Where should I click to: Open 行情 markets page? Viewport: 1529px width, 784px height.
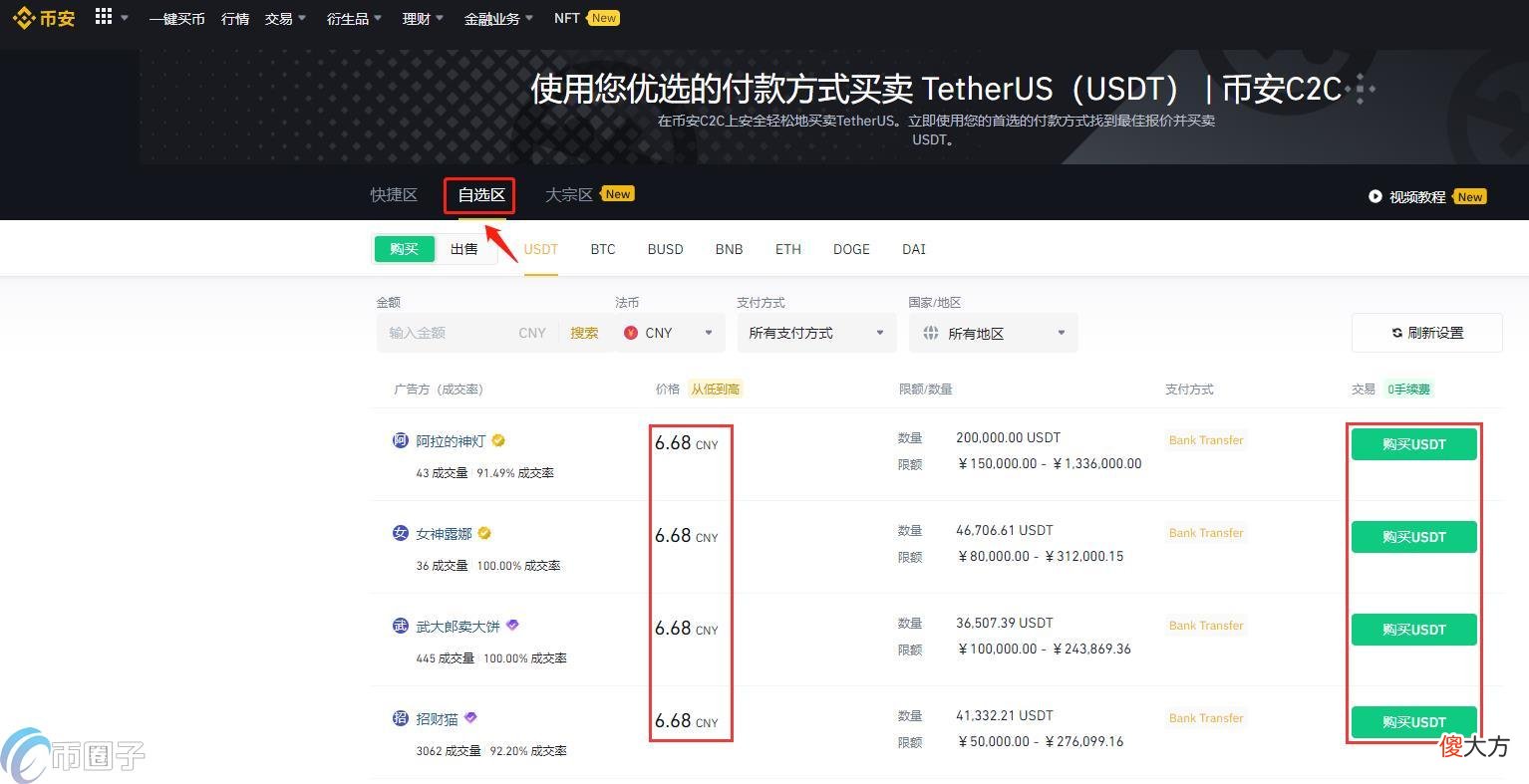pos(235,18)
